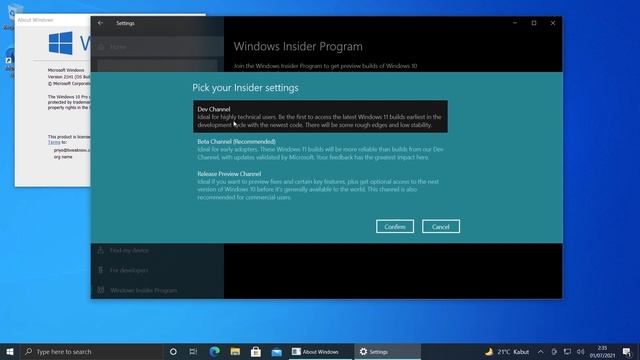Click the Settings sidebar search field
The height and width of the screenshot is (360, 640).
pos(157,66)
